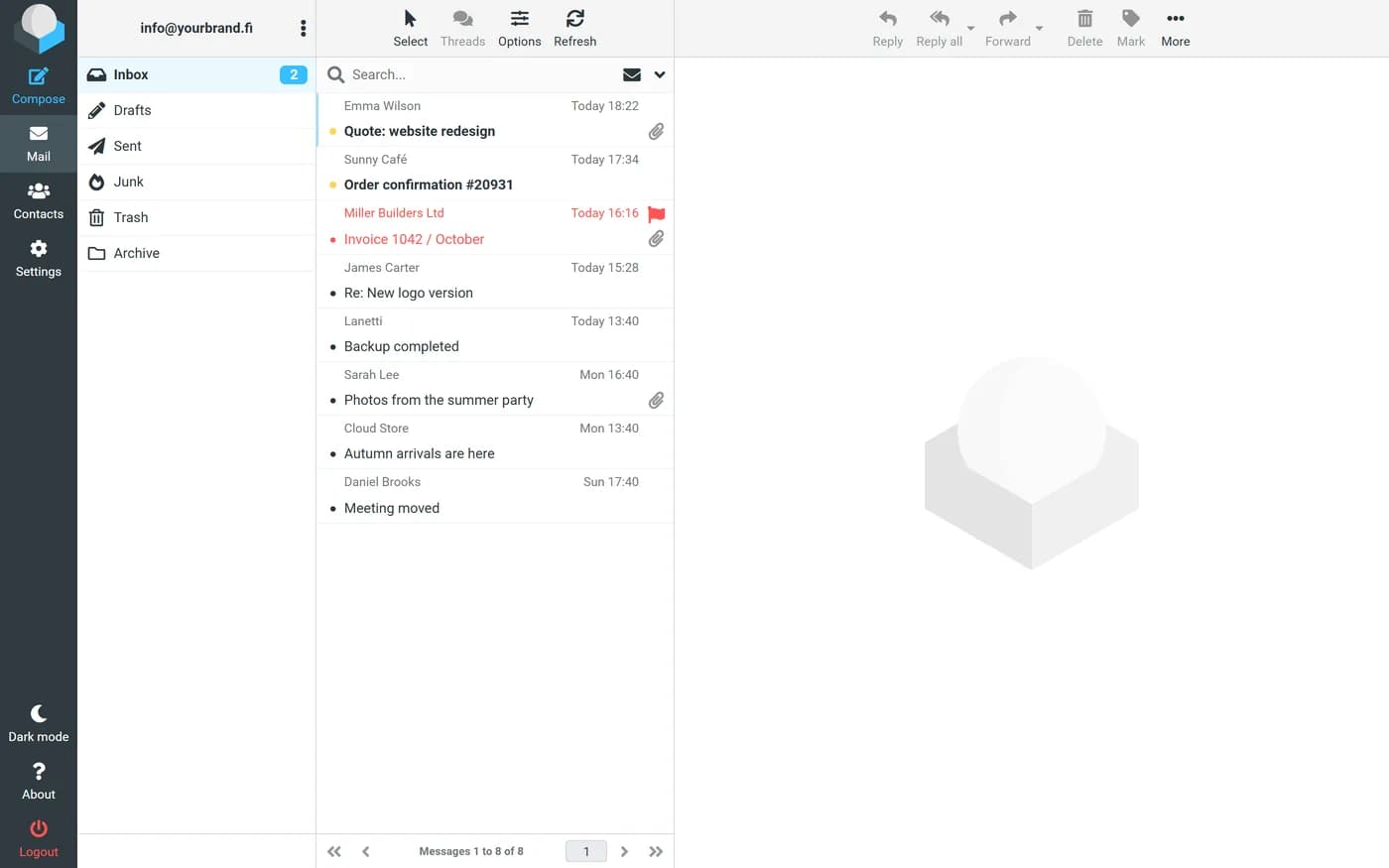Click the page number box in the footer
Screen dimensions: 1389x868
pos(586,851)
